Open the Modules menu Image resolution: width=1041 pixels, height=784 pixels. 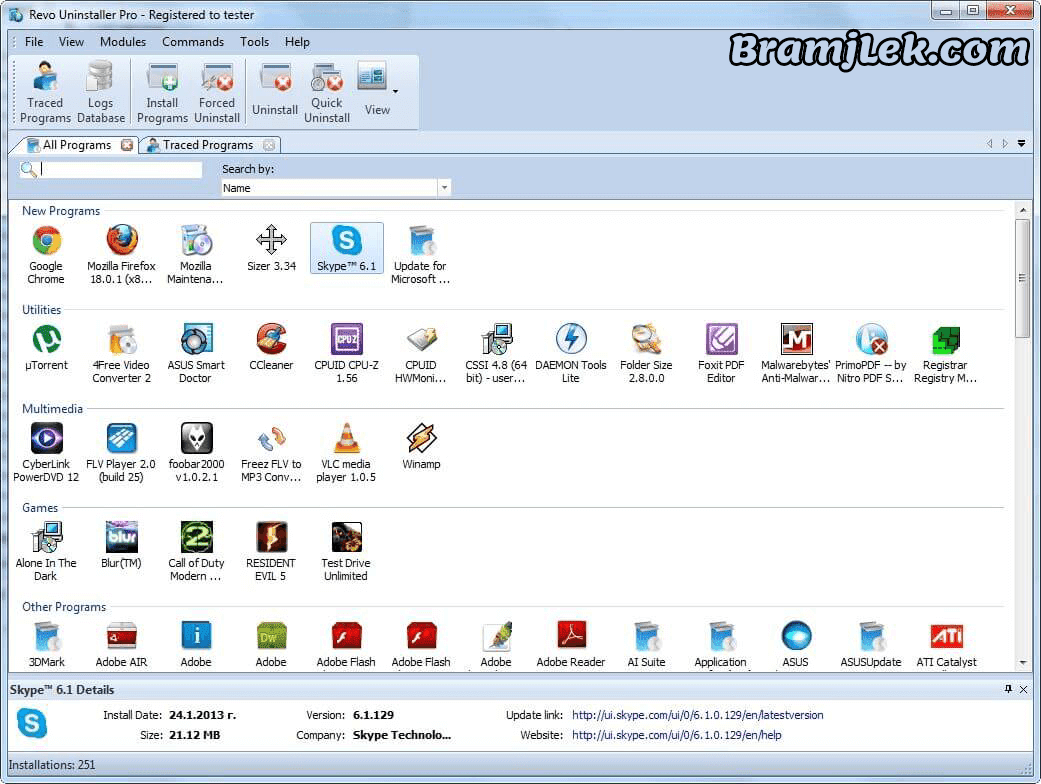click(x=123, y=42)
